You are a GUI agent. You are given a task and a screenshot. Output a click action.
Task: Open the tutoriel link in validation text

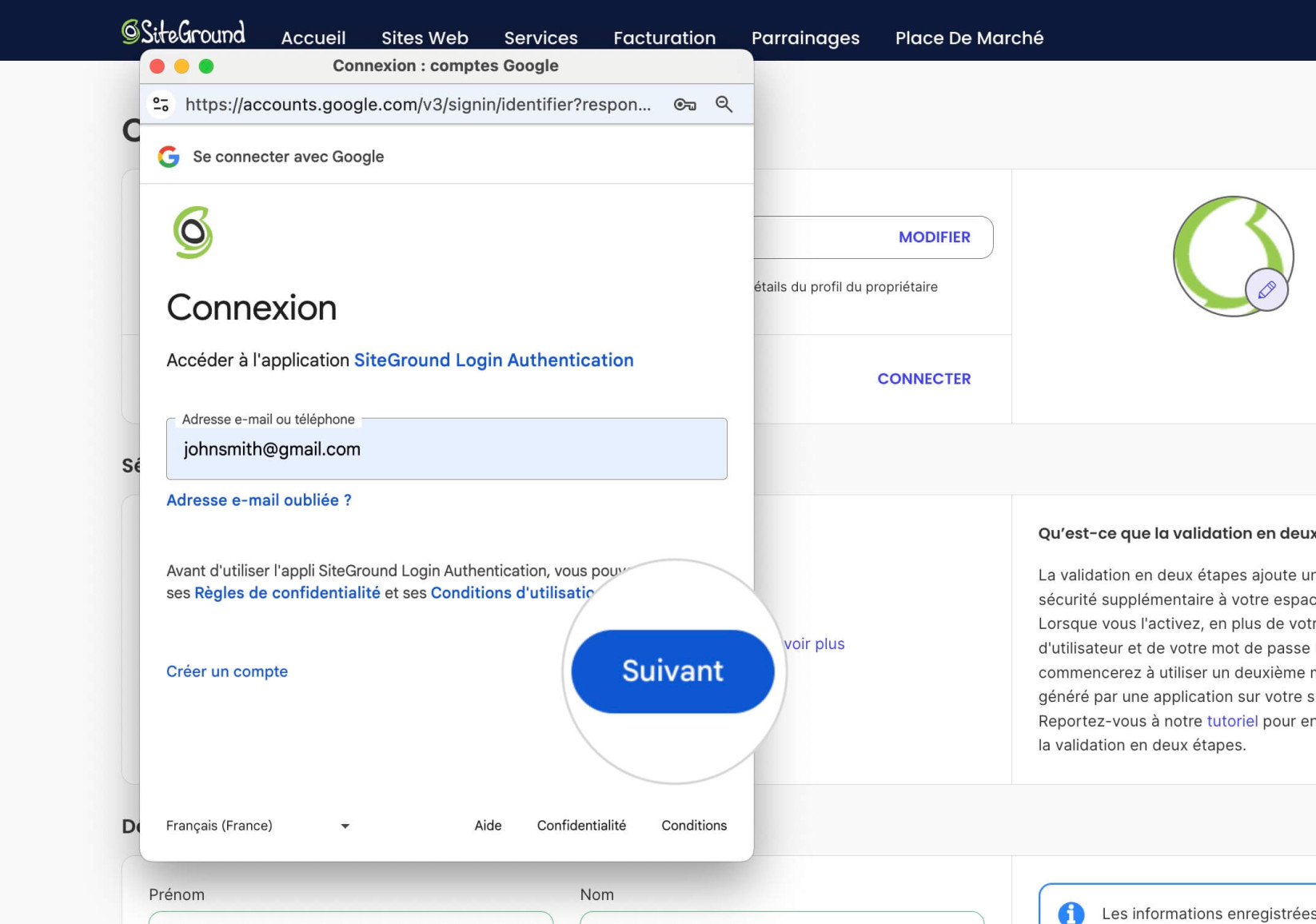1232,721
